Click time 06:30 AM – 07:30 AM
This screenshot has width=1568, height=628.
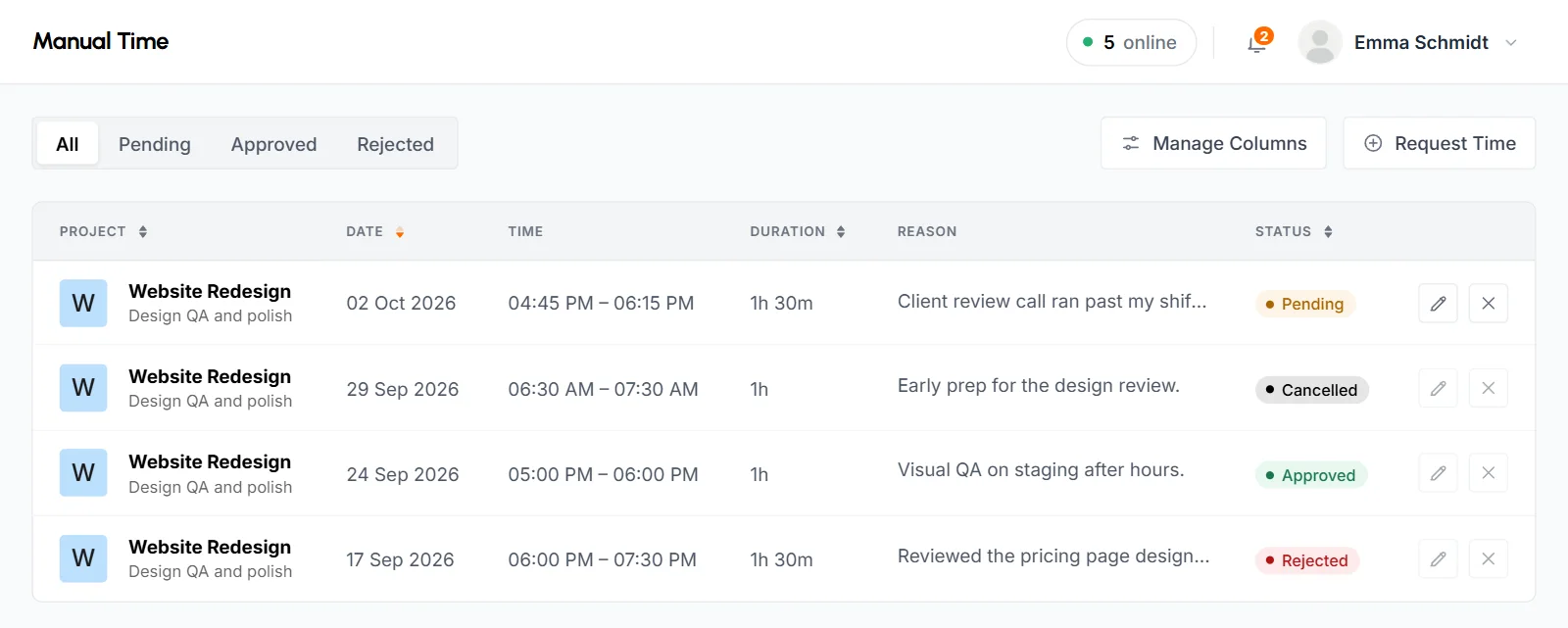pos(603,389)
